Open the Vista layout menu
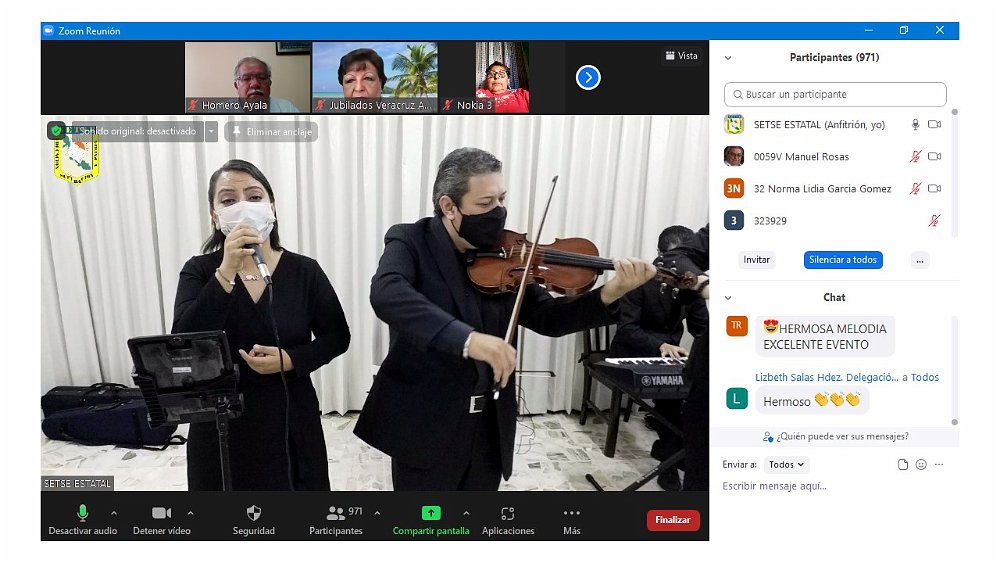The height and width of the screenshot is (563, 1000). coord(681,56)
